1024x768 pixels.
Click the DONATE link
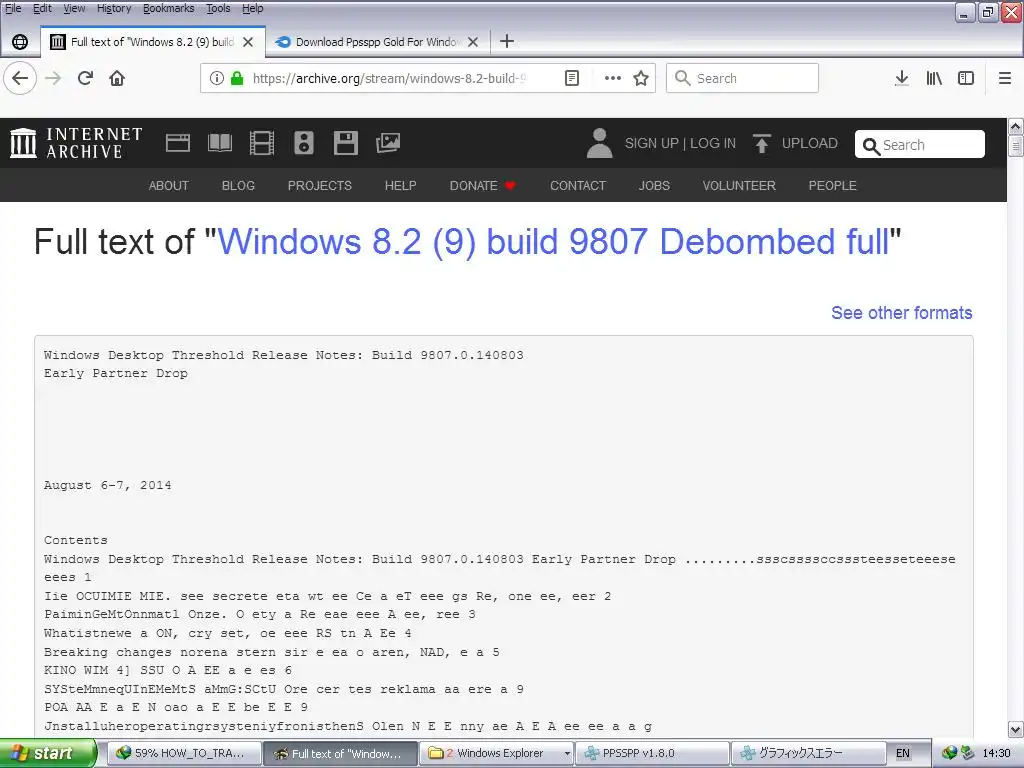pyautogui.click(x=483, y=185)
